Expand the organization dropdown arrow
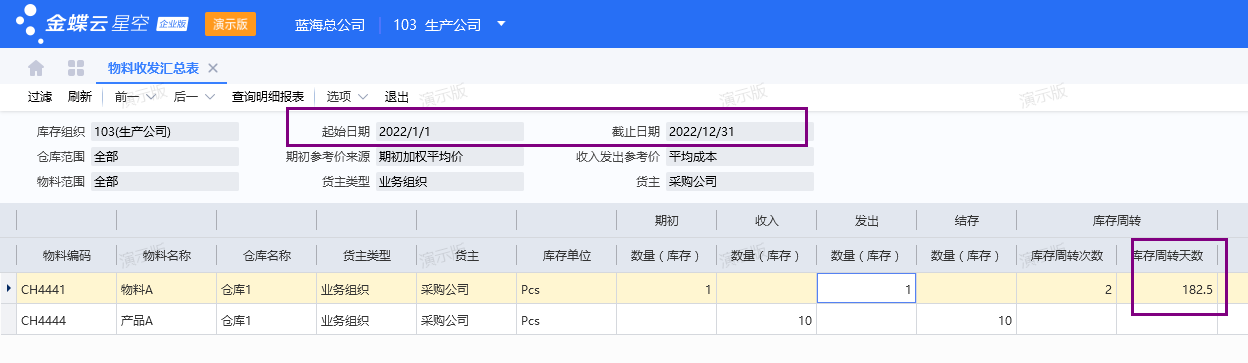Viewport: 1248px width, 363px height. pos(501,23)
